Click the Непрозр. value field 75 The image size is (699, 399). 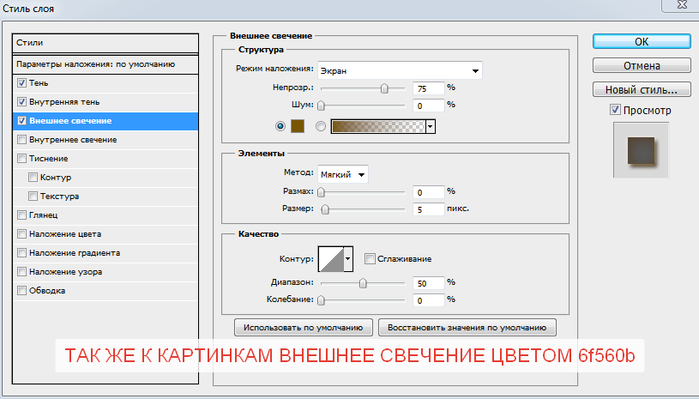pyautogui.click(x=428, y=89)
